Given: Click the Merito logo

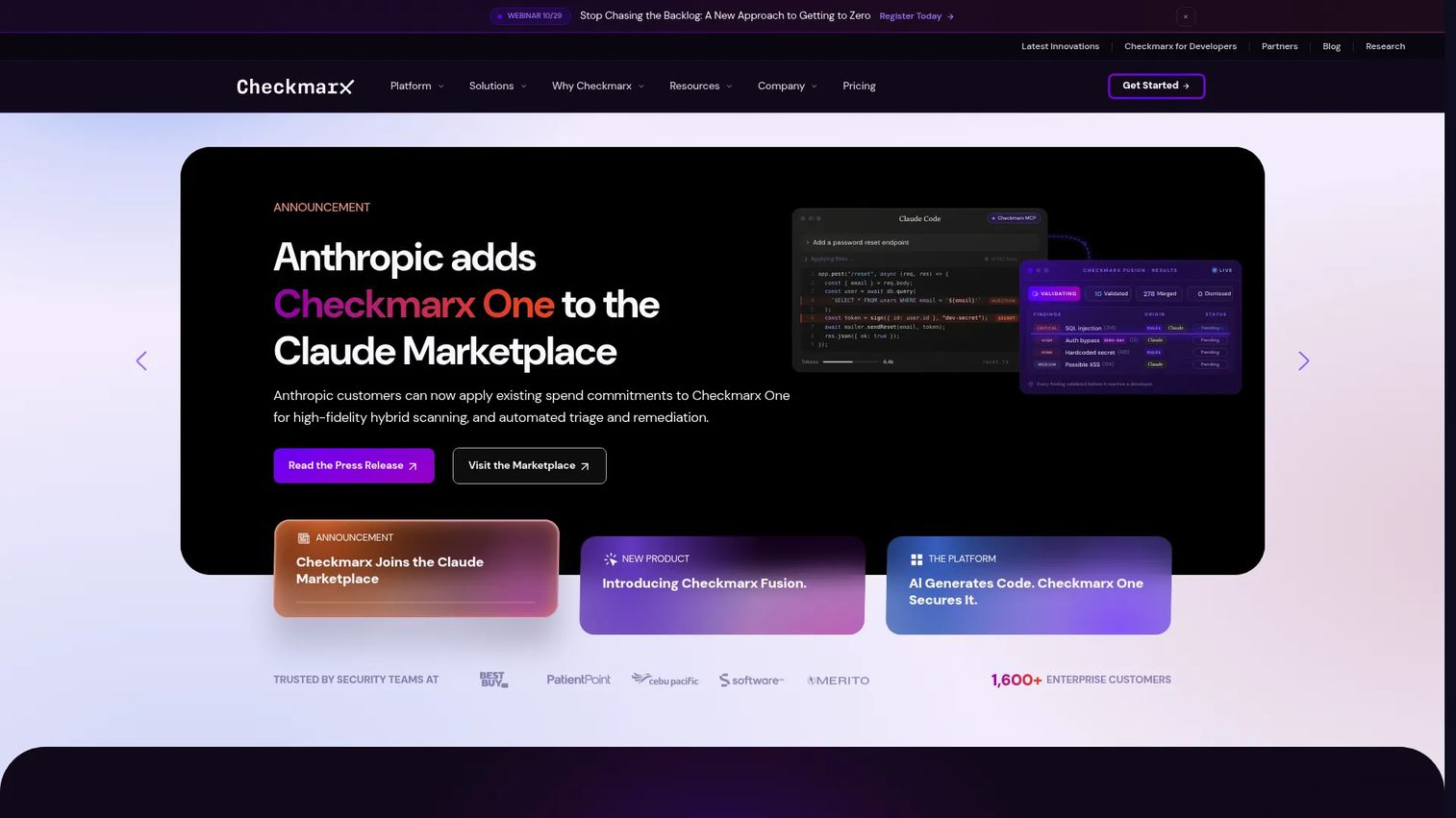Looking at the screenshot, I should 838,681.
